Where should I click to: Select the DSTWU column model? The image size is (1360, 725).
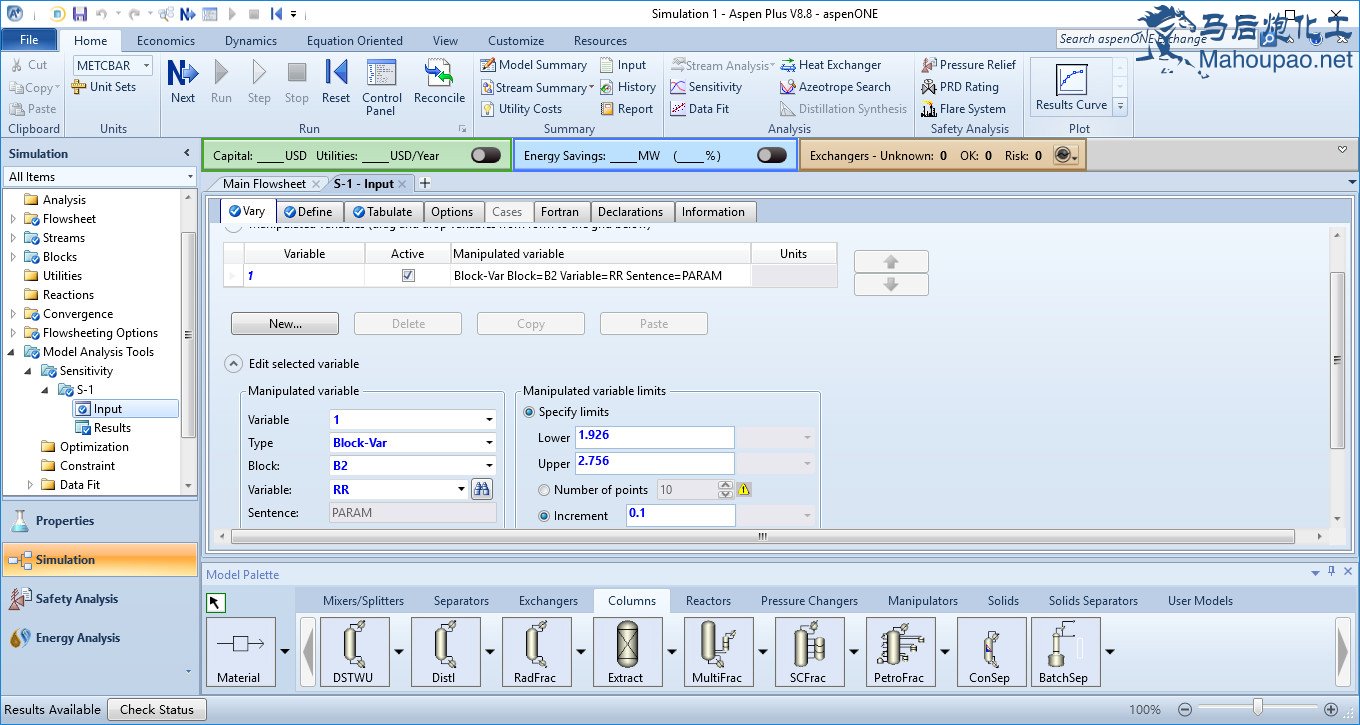click(354, 653)
